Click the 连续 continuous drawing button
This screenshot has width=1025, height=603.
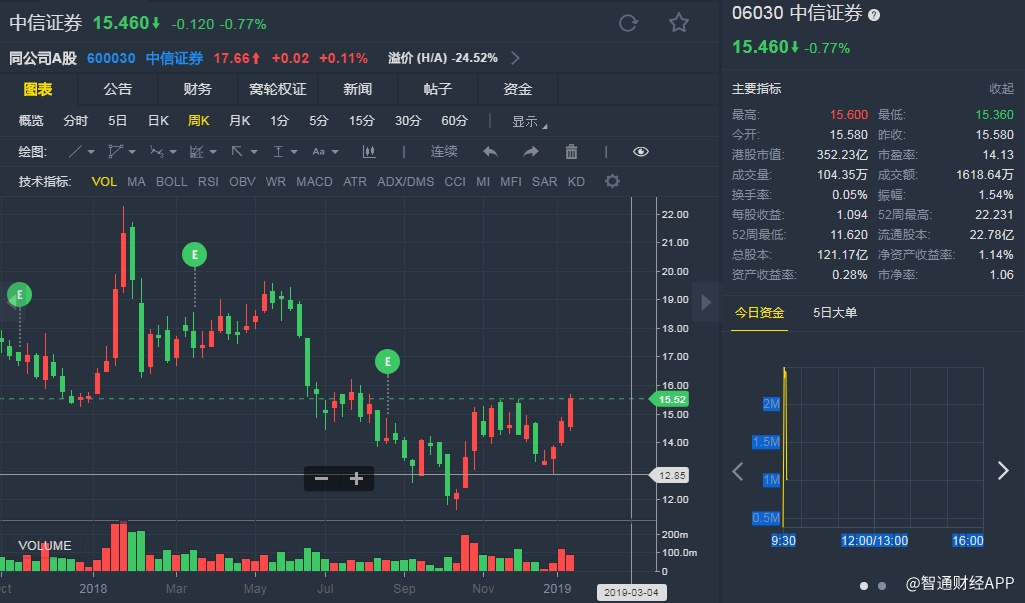(444, 152)
